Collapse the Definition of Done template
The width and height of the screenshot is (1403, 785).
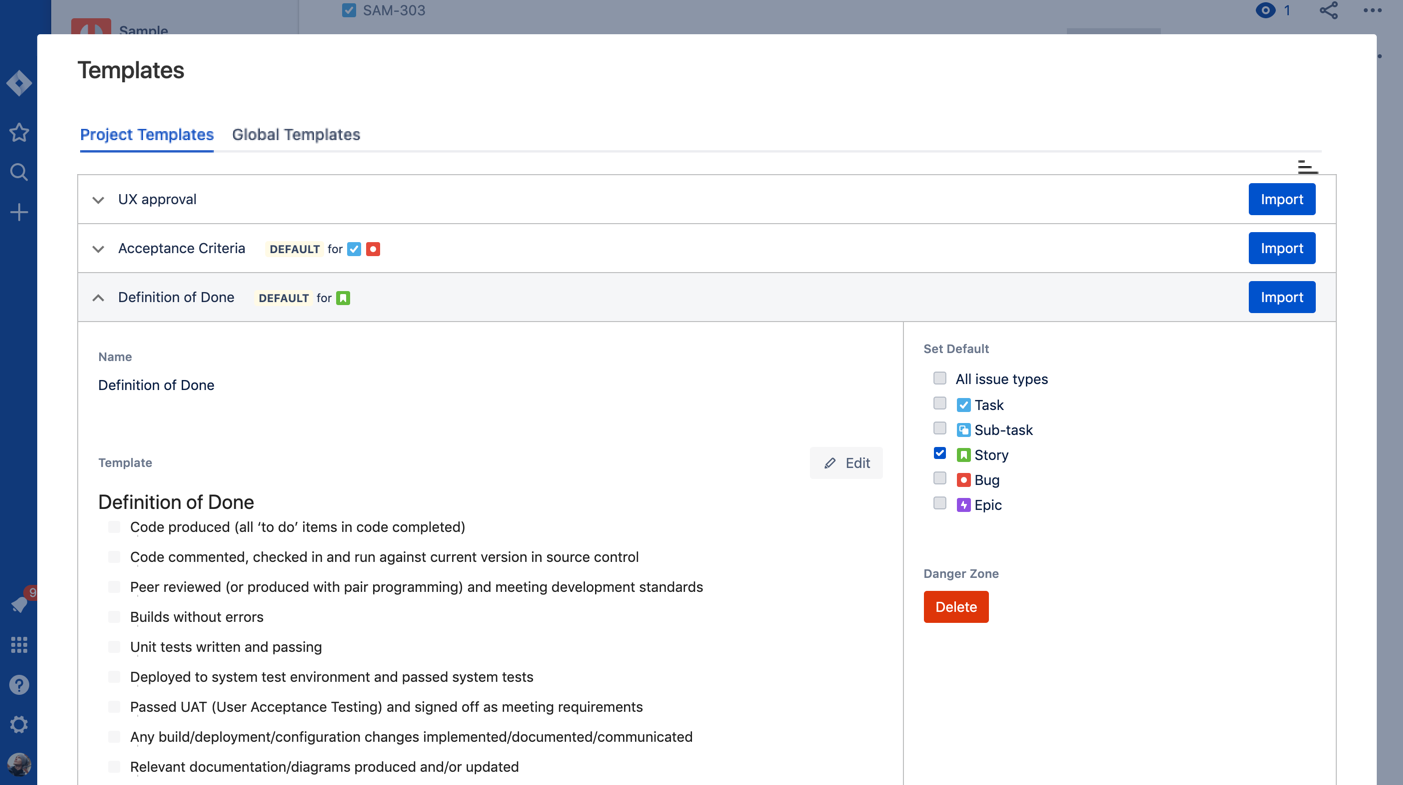pyautogui.click(x=98, y=298)
